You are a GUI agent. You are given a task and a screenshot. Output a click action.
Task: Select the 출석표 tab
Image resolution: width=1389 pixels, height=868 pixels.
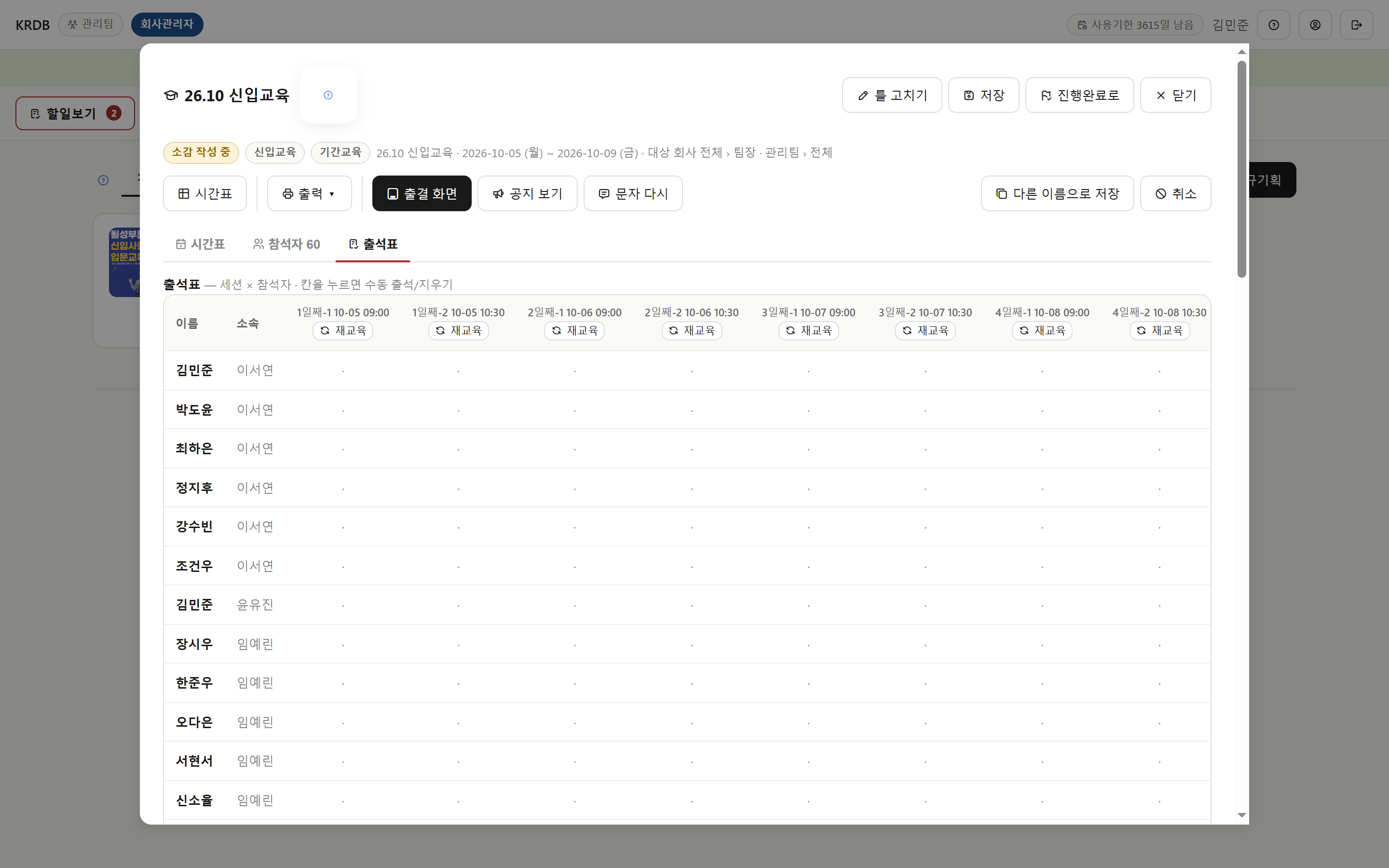[373, 244]
